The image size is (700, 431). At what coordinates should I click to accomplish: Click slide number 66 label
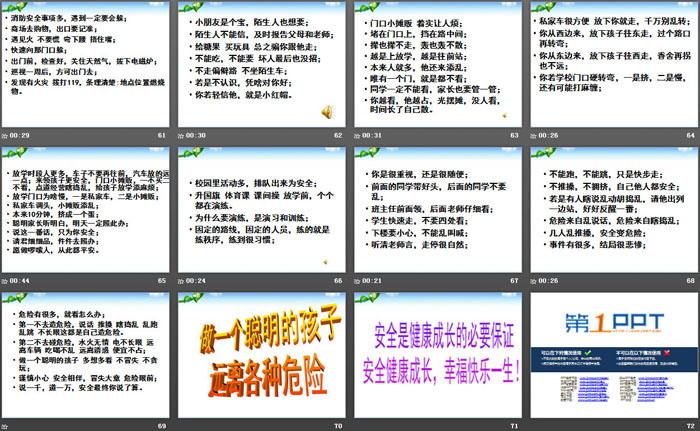[338, 280]
